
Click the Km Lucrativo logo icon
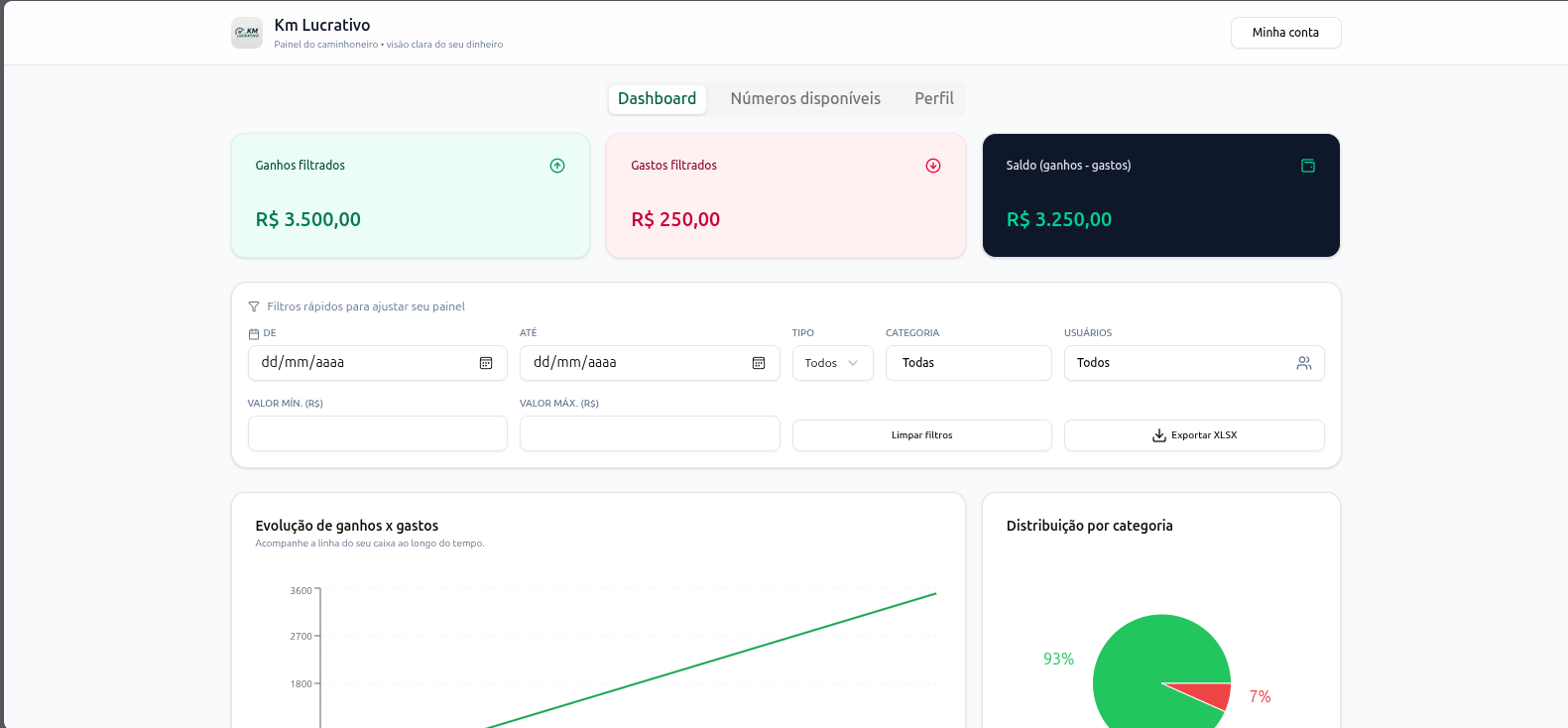coord(247,33)
